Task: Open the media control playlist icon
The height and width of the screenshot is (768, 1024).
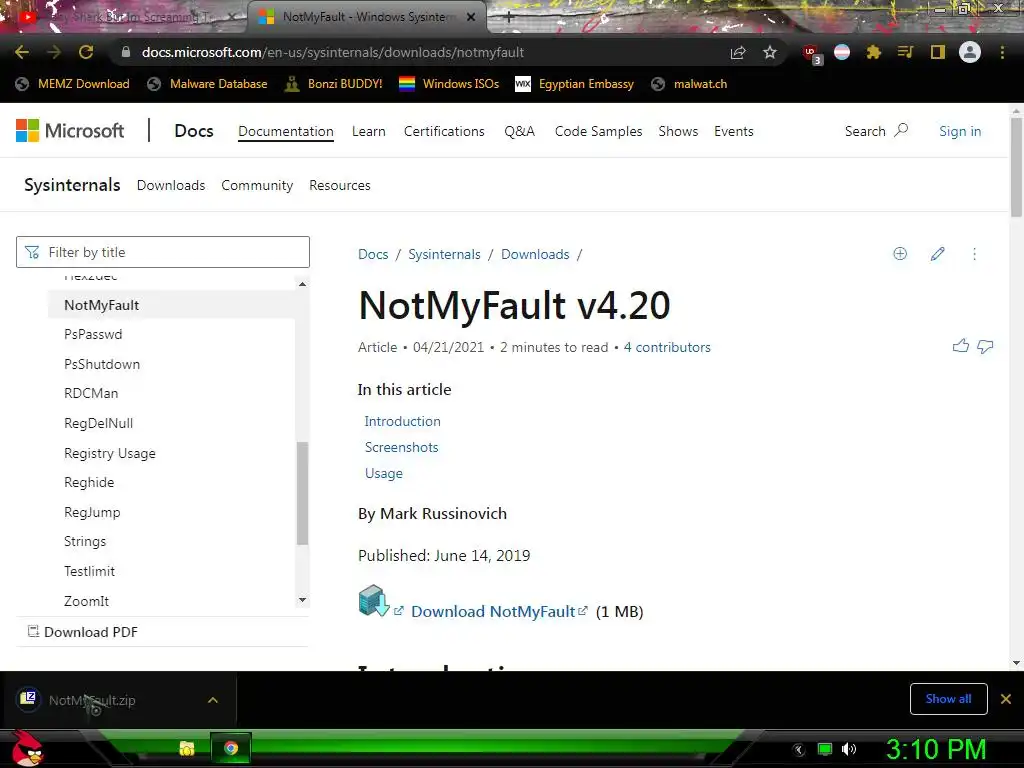Action: (x=905, y=52)
